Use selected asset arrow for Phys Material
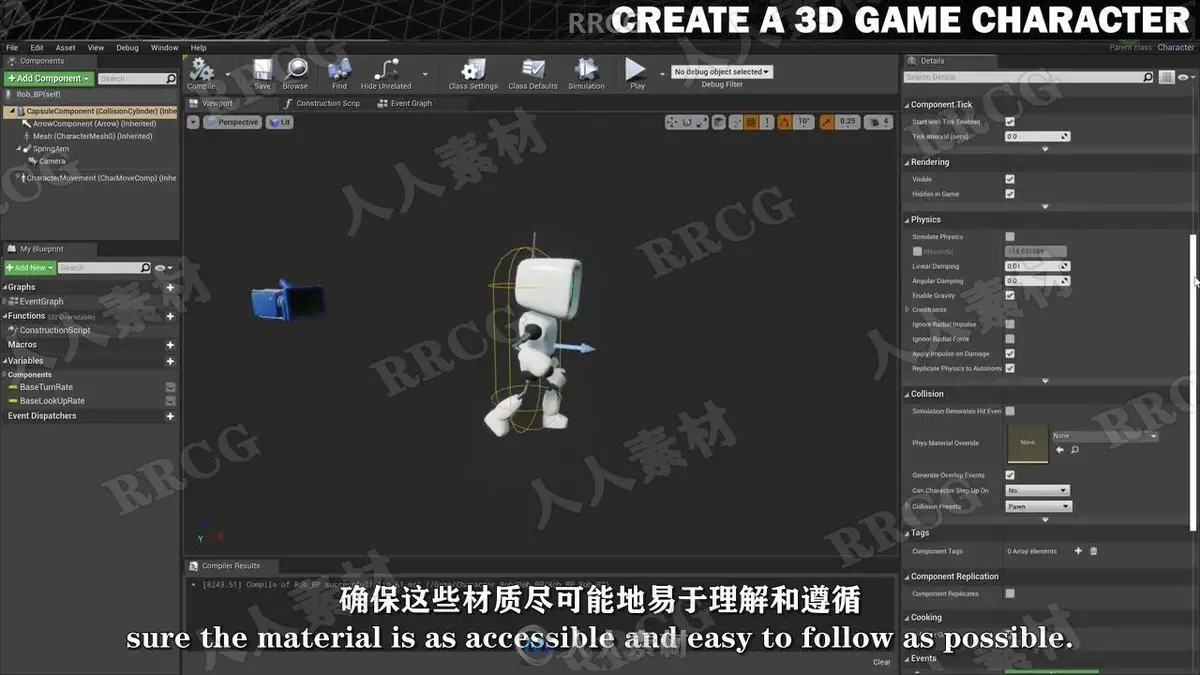The width and height of the screenshot is (1200, 675). (x=1060, y=450)
